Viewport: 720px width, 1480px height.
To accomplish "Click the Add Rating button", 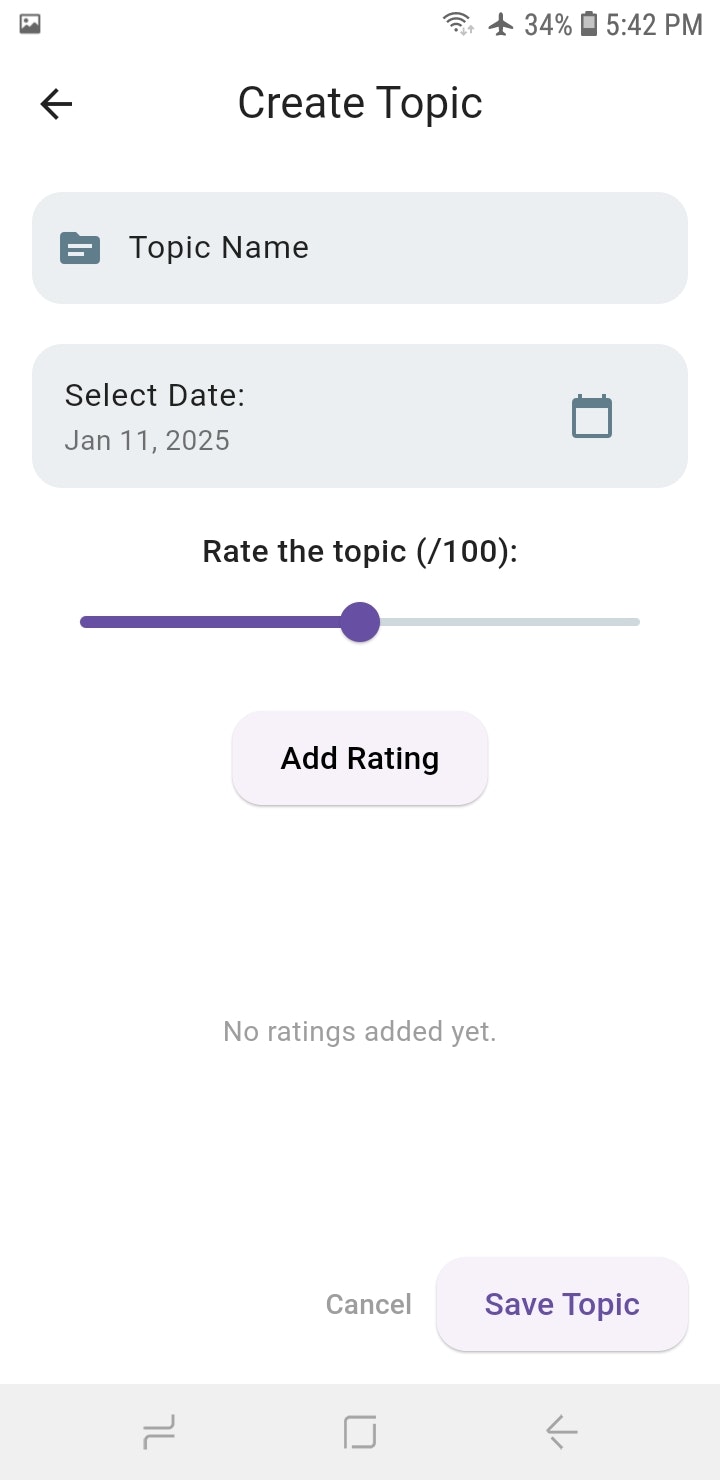I will pyautogui.click(x=360, y=758).
